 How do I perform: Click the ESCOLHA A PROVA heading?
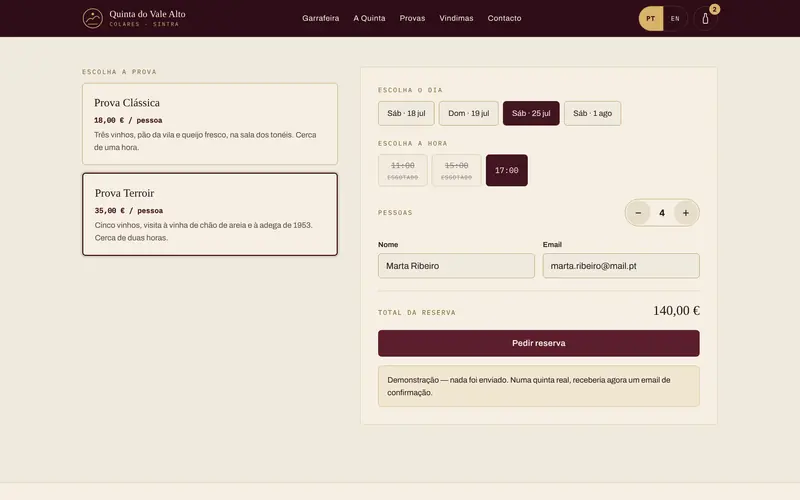119,72
